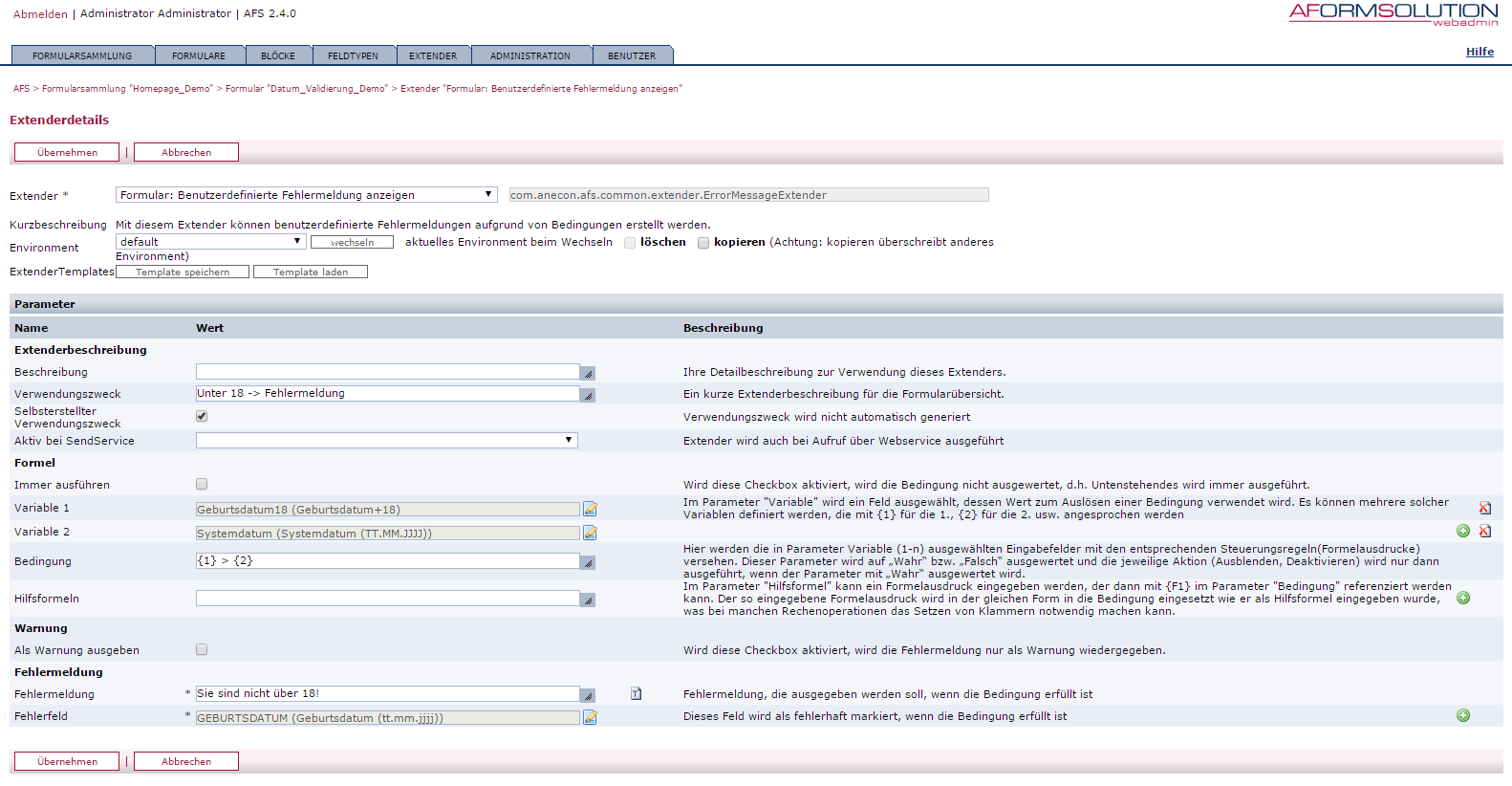This screenshot has width=1512, height=786.
Task: Expand the Hilfsformeln text field grip
Action: pos(588,600)
